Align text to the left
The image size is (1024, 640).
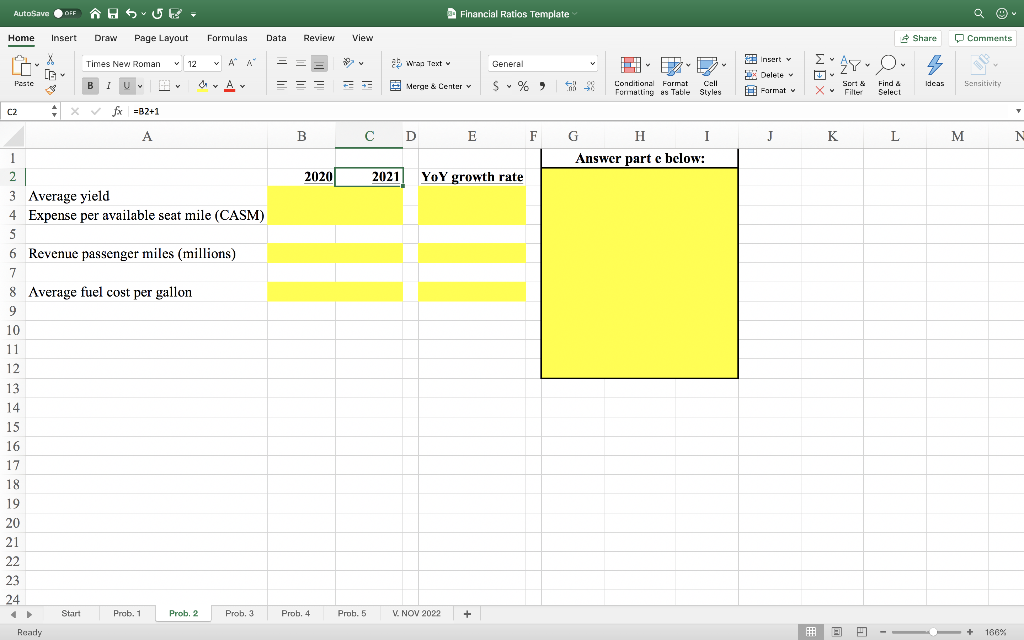[281, 86]
